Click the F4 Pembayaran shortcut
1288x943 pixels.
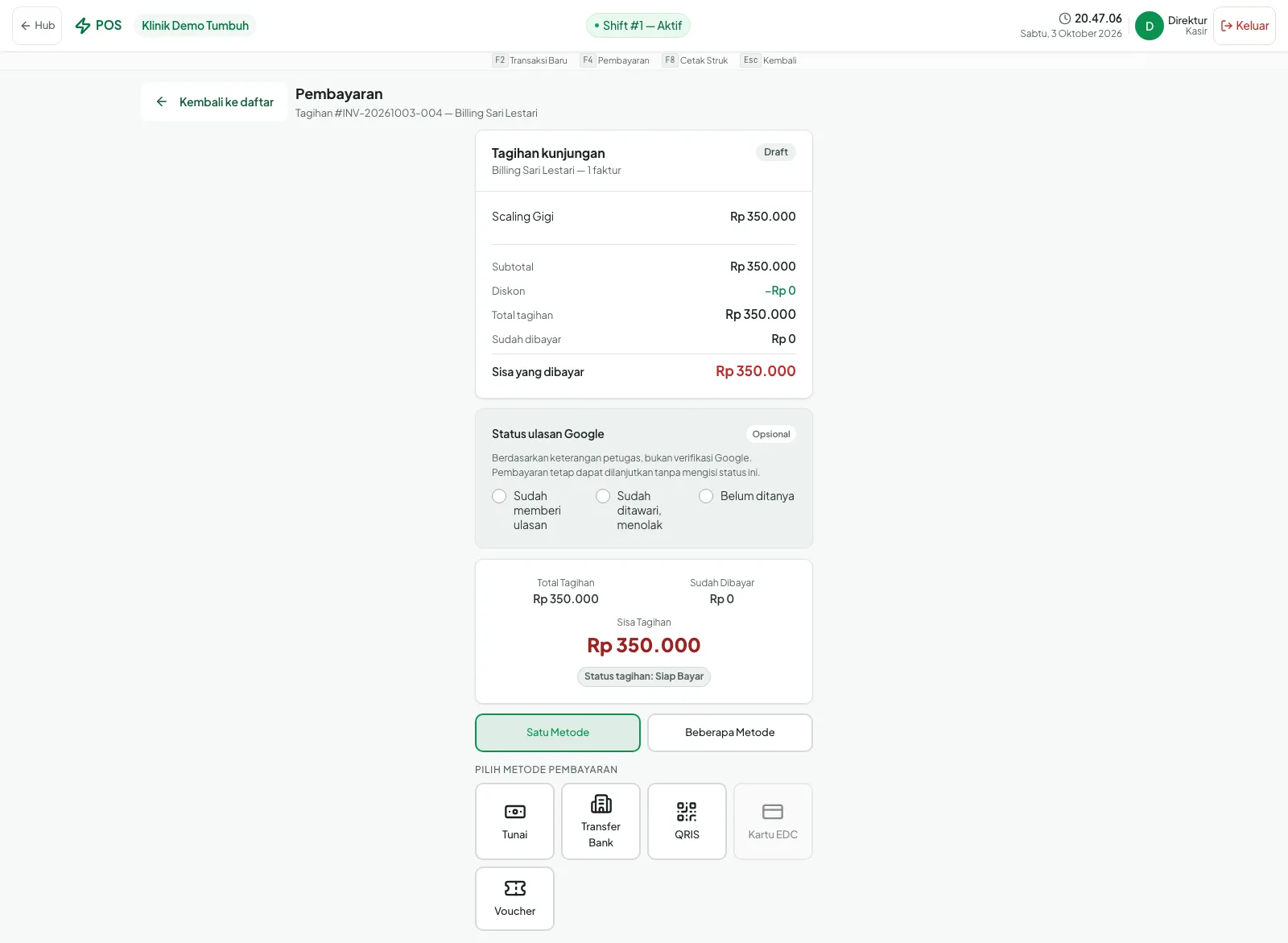point(614,60)
